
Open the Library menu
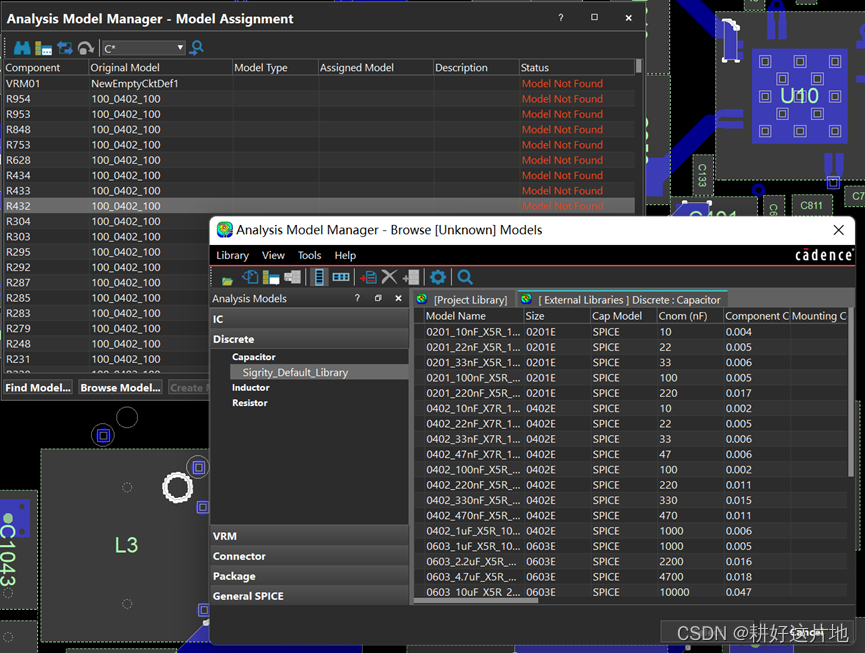(x=232, y=255)
